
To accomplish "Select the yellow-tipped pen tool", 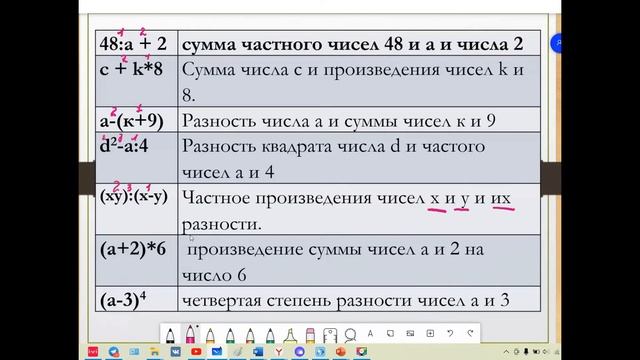I will coord(210,336).
